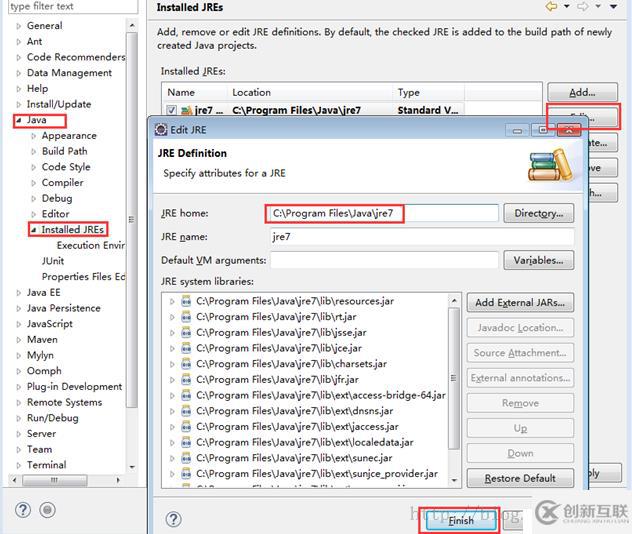
Task: Select the Terminal tree item
Action: [x=46, y=465]
